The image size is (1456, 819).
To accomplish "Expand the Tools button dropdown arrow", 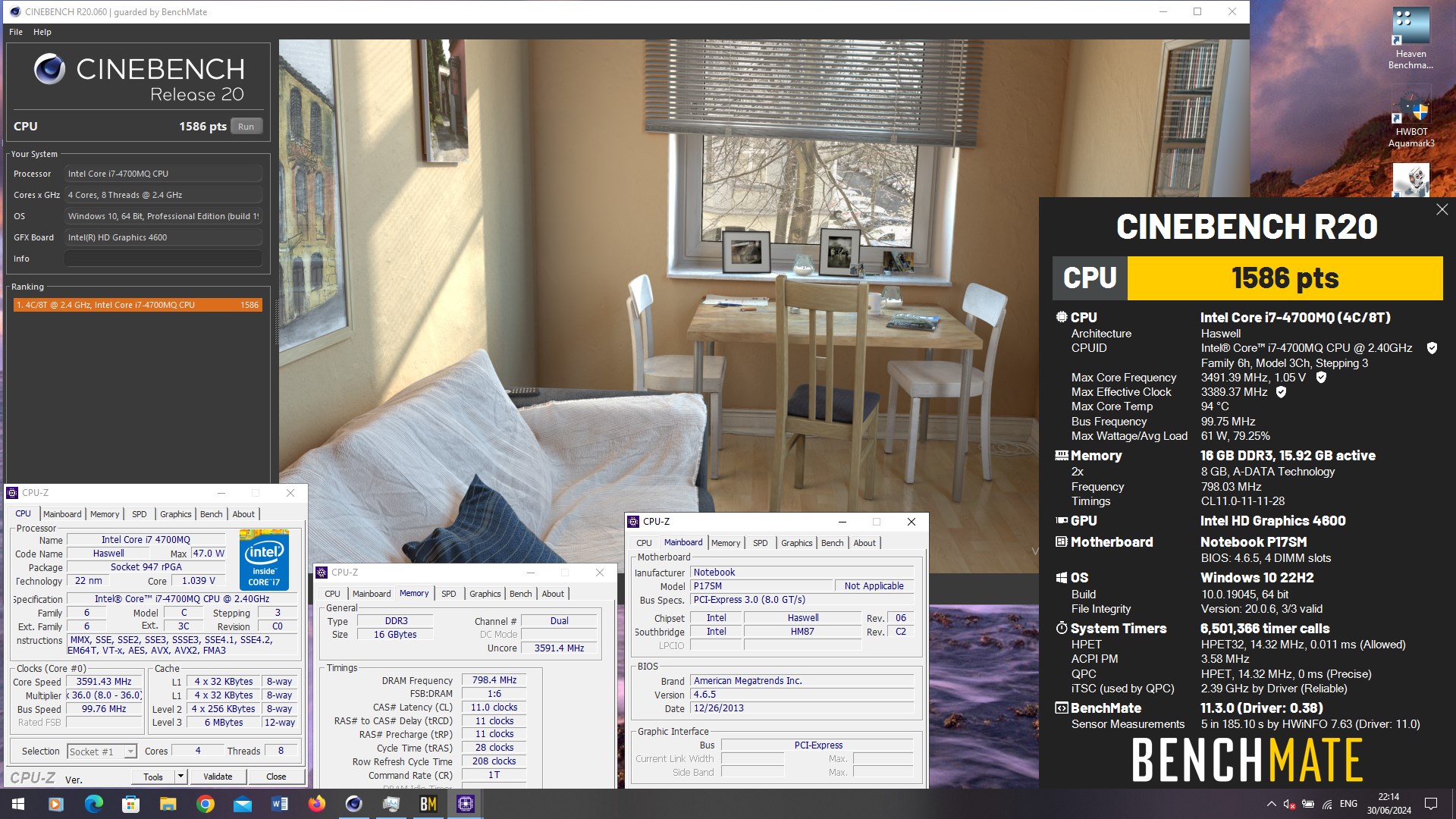I will pos(180,777).
